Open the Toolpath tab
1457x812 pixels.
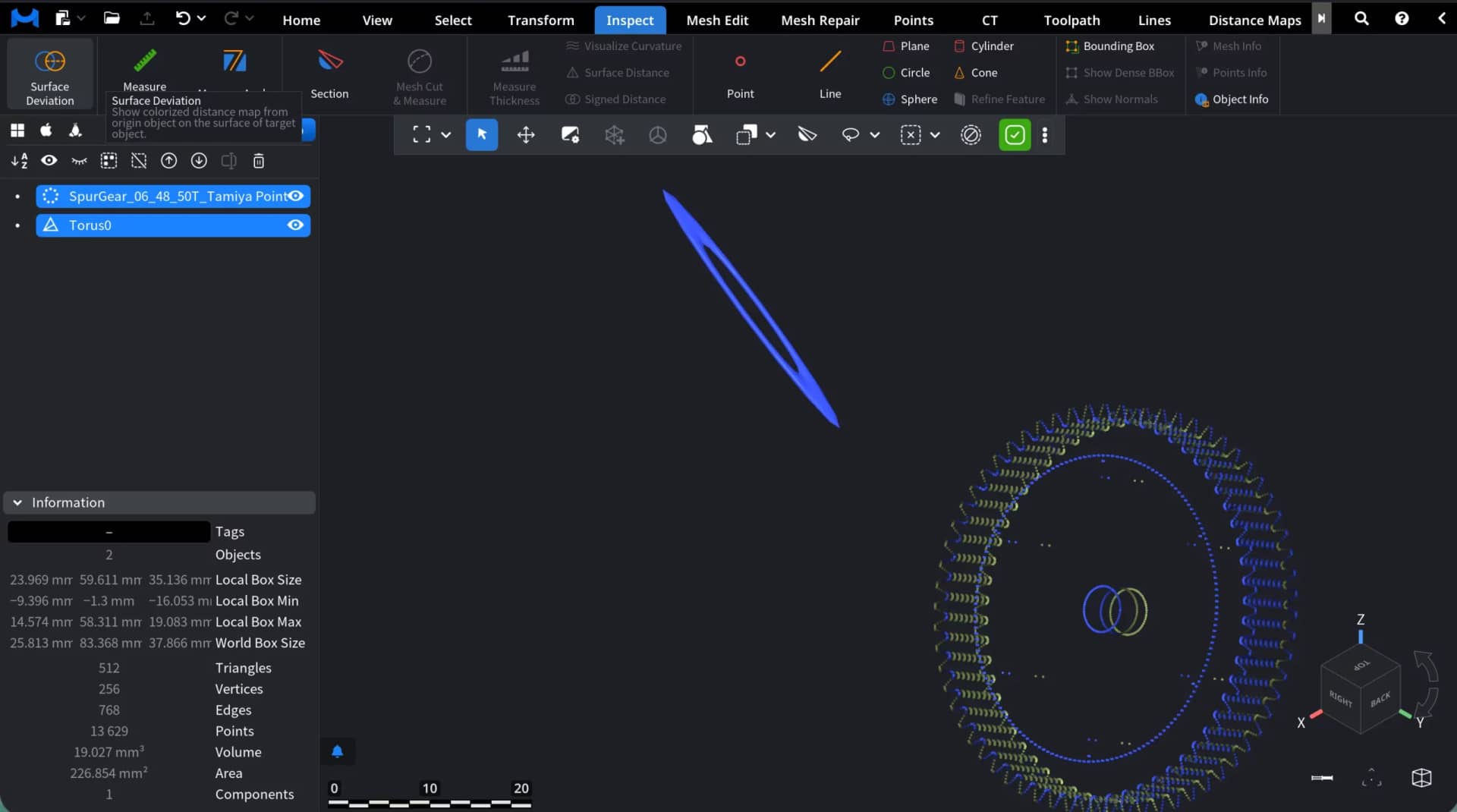click(1072, 20)
